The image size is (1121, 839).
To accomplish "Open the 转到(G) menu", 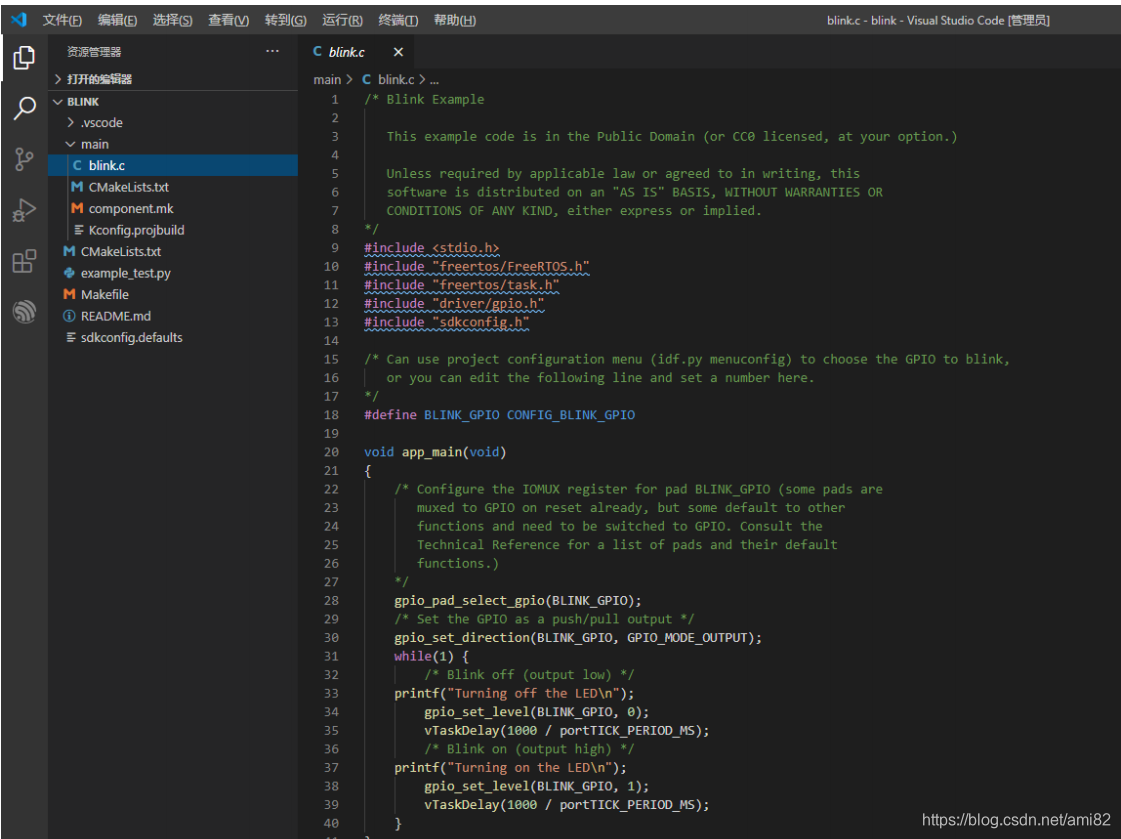I will 285,20.
